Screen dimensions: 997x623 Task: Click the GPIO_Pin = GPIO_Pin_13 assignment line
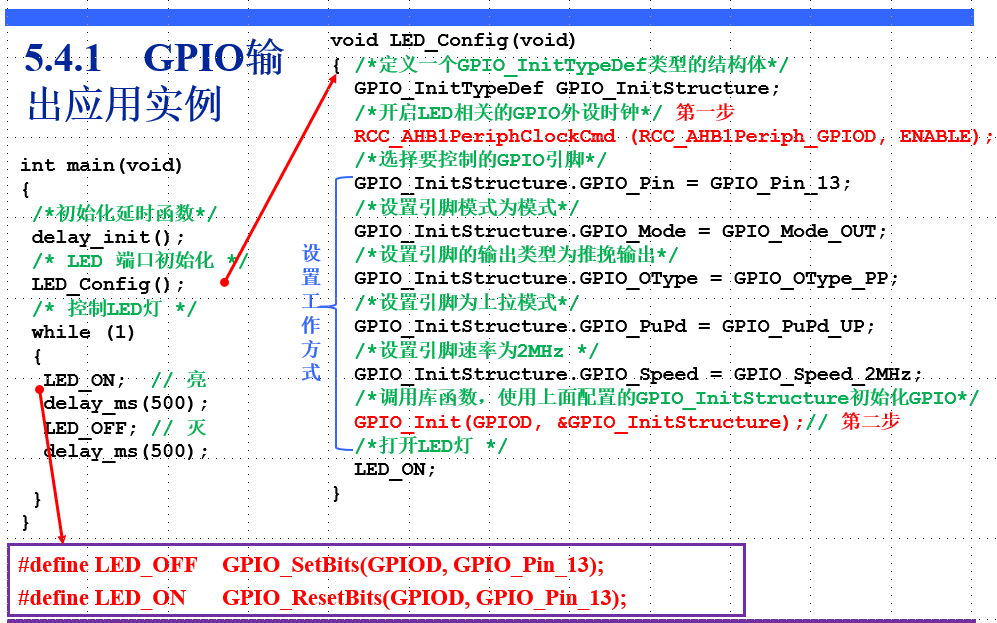(602, 183)
